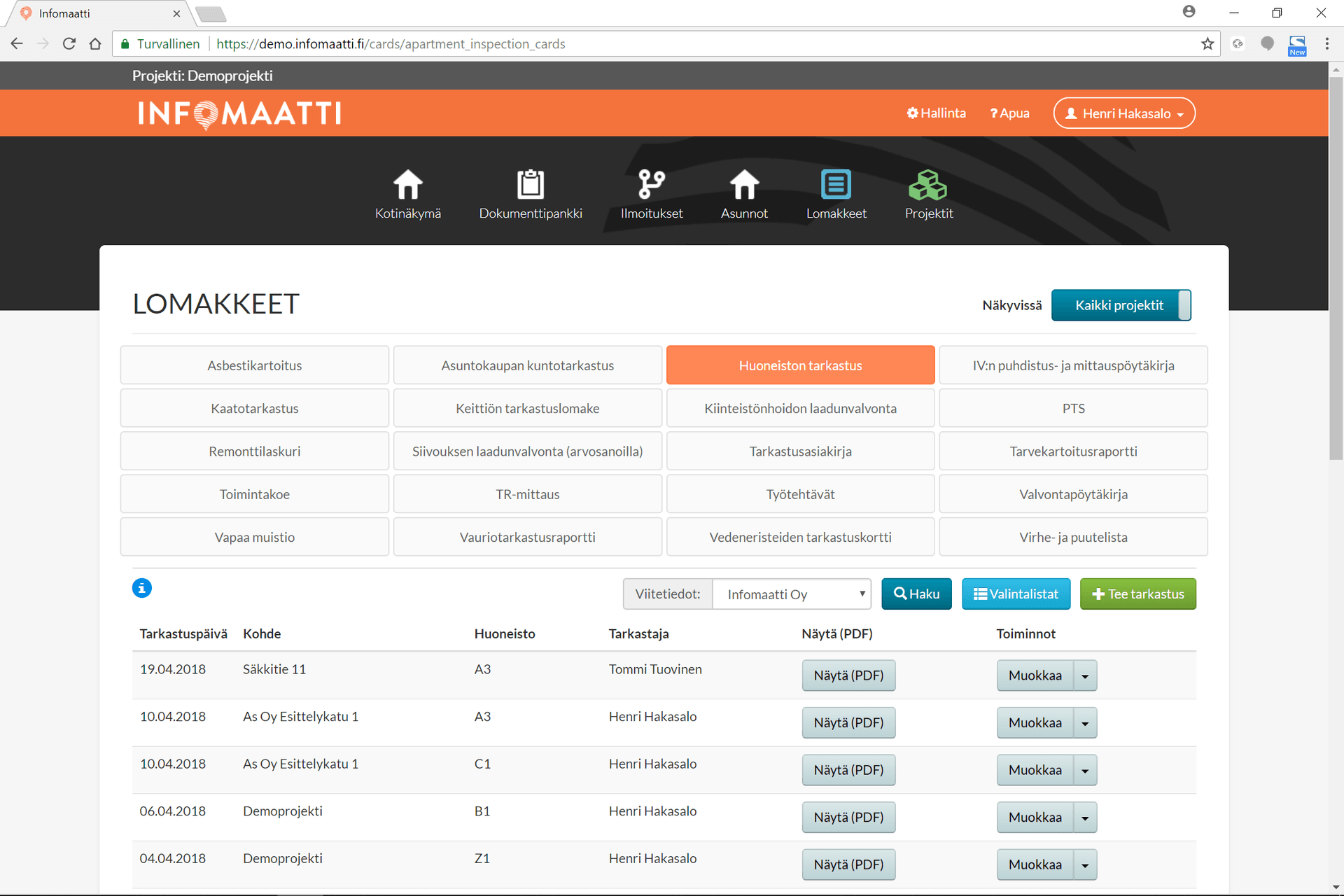Open the Henri Hakasalo user dropdown
This screenshot has width=1344, height=896.
[x=1123, y=113]
